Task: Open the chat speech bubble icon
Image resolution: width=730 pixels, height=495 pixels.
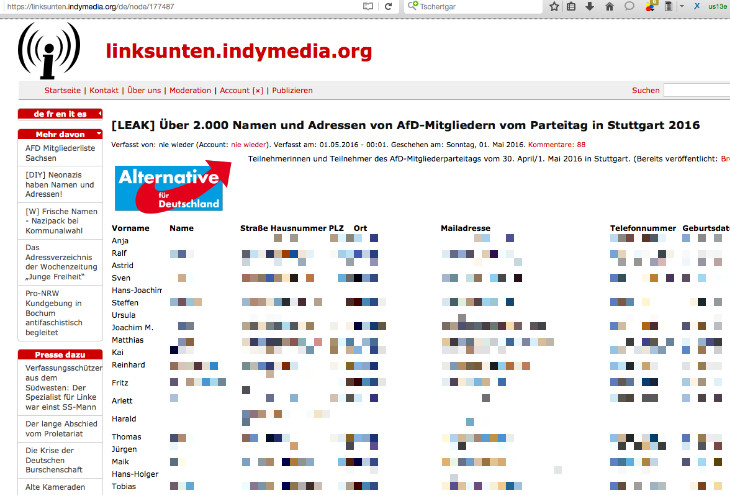Action: pyautogui.click(x=629, y=6)
